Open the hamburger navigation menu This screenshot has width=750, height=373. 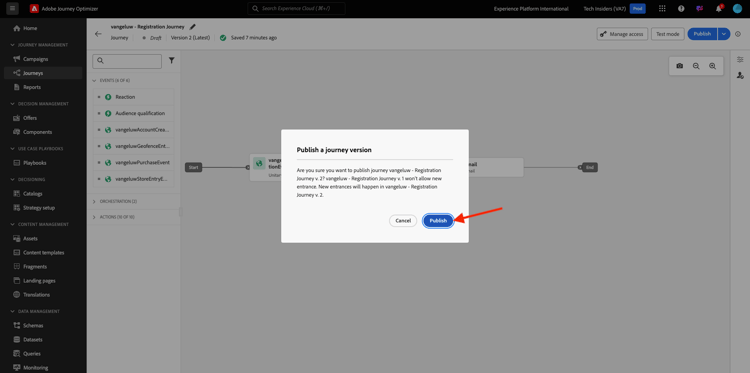12,9
